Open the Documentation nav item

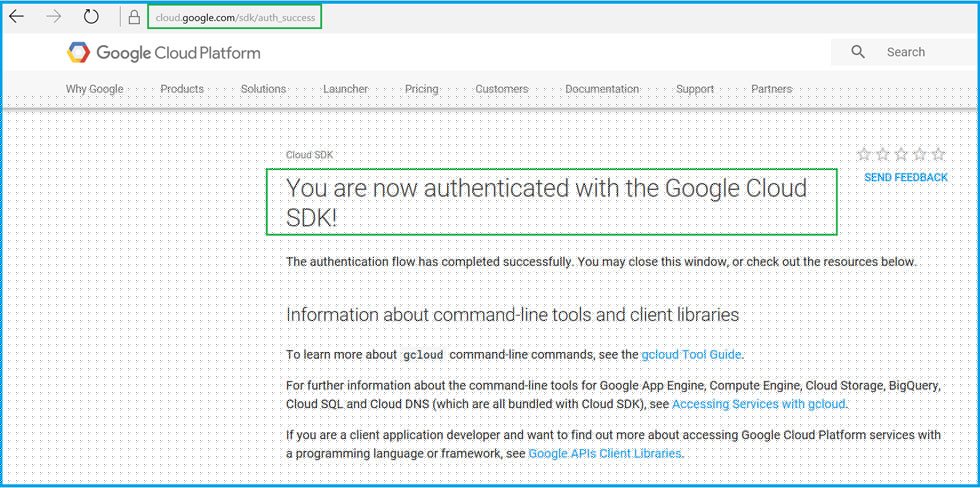(602, 89)
